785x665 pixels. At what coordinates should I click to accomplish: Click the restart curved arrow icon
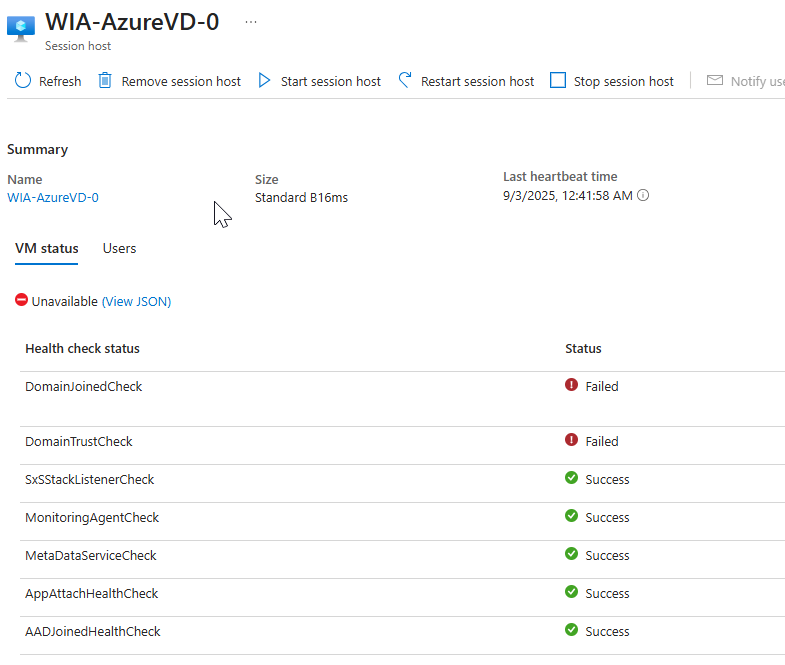pos(405,80)
